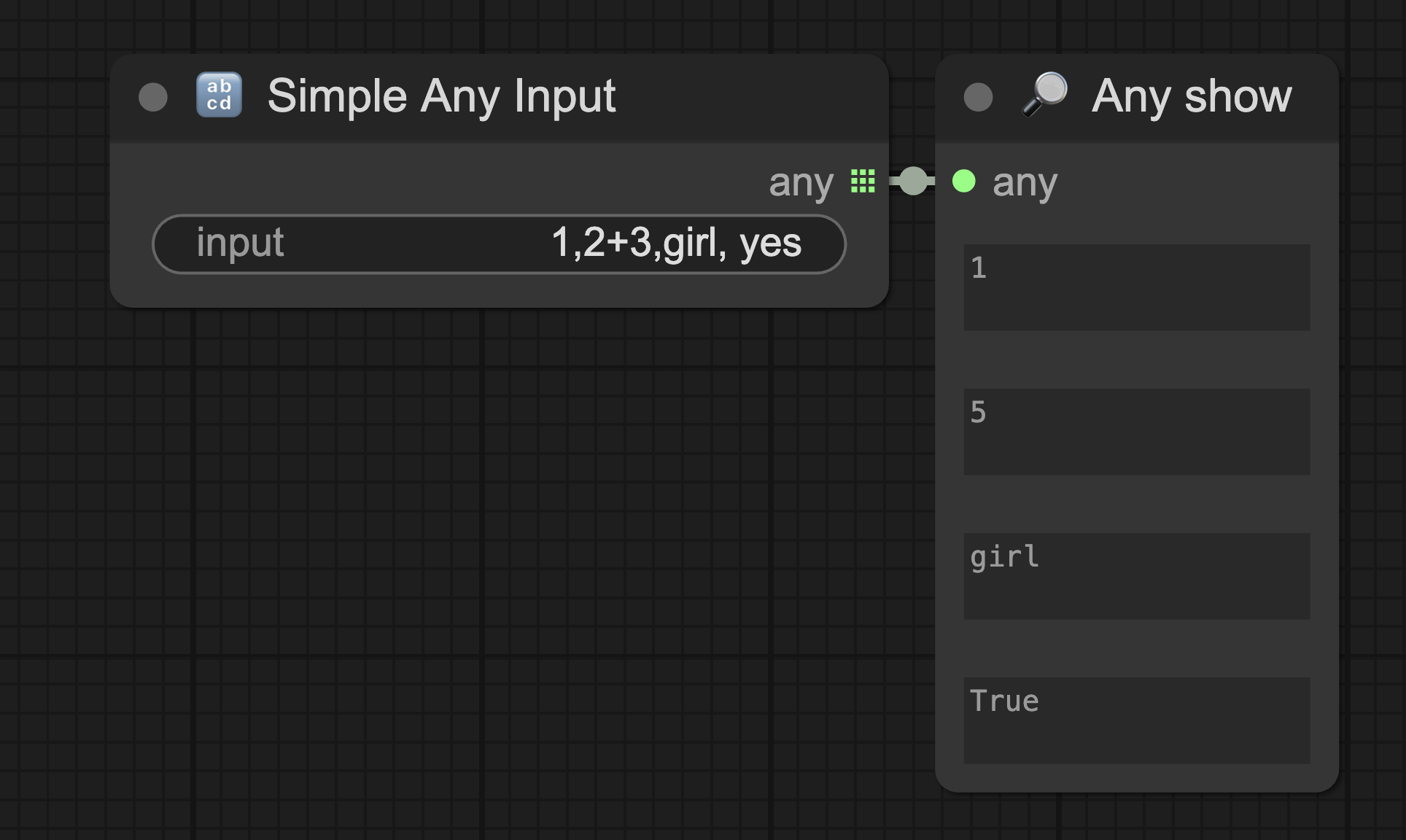Screen dimensions: 1406x840
Task: Click the output box showing 5
Action: click(1137, 432)
